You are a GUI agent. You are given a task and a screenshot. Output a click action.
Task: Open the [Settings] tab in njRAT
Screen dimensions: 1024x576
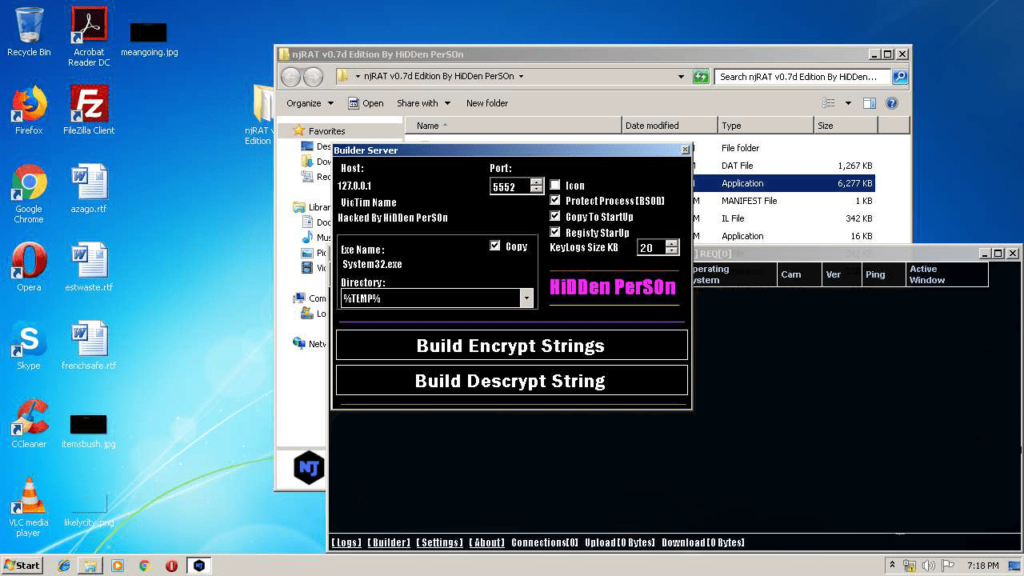[440, 543]
